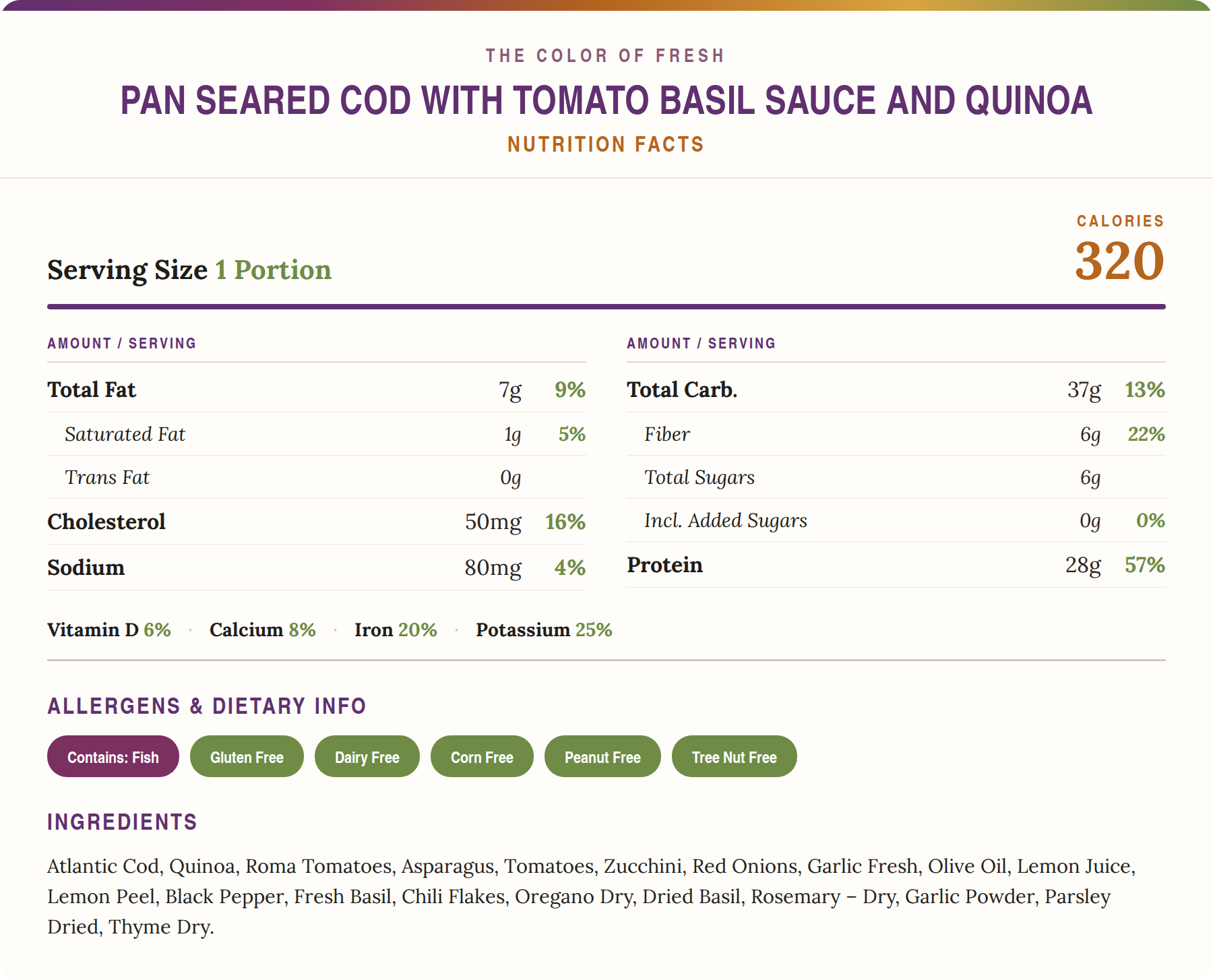The width and height of the screenshot is (1213, 980).
Task: Select the Gluten Free badge
Action: click(247, 756)
